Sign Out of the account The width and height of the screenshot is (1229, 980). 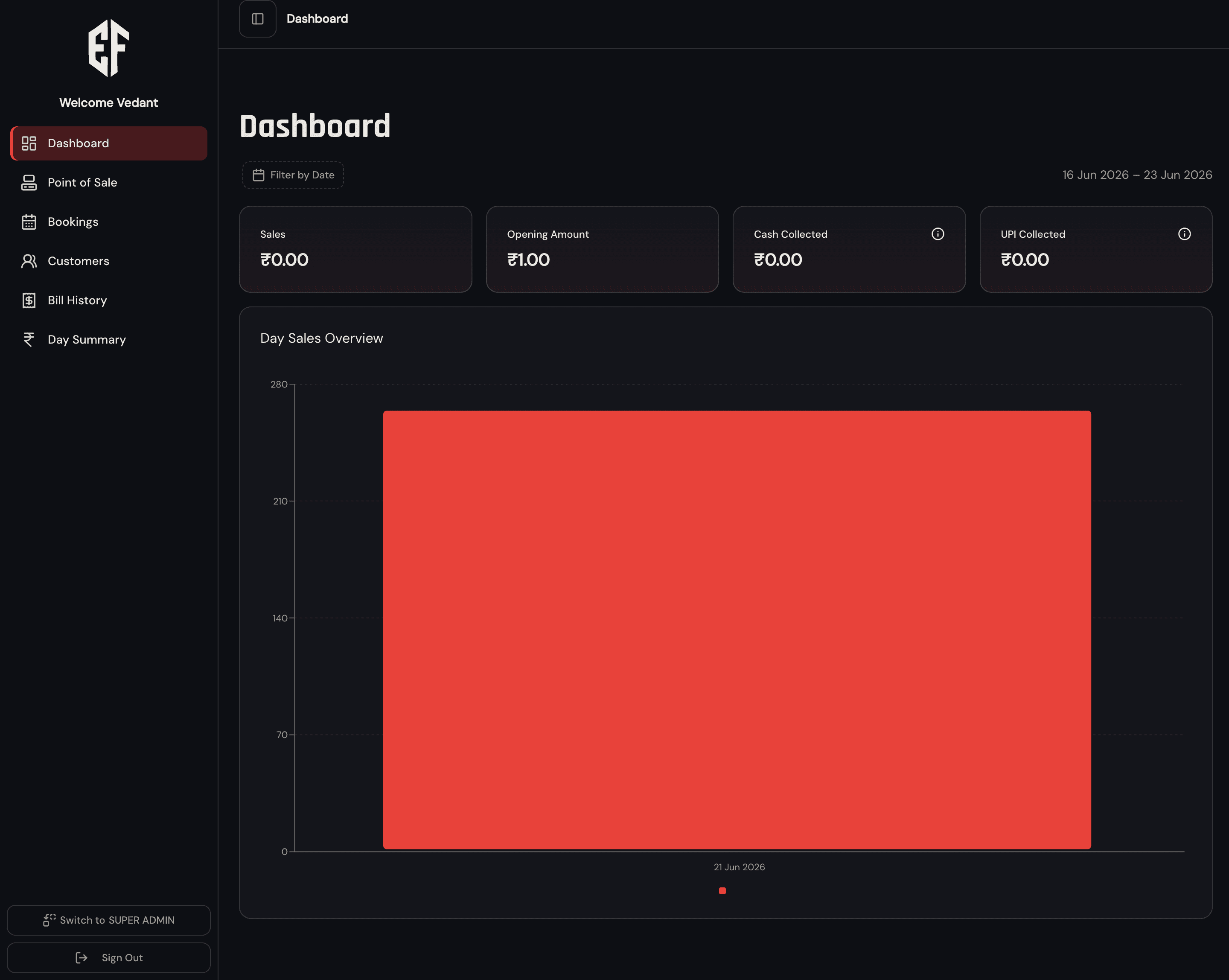pos(109,958)
